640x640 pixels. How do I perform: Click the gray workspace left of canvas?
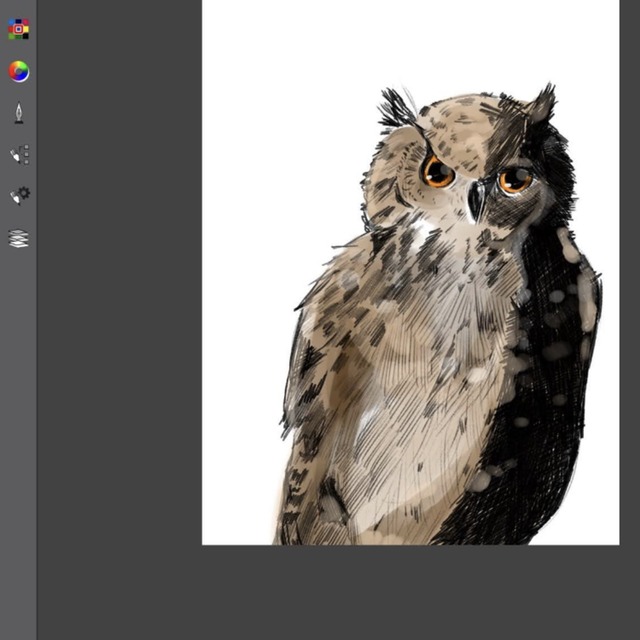pyautogui.click(x=120, y=300)
